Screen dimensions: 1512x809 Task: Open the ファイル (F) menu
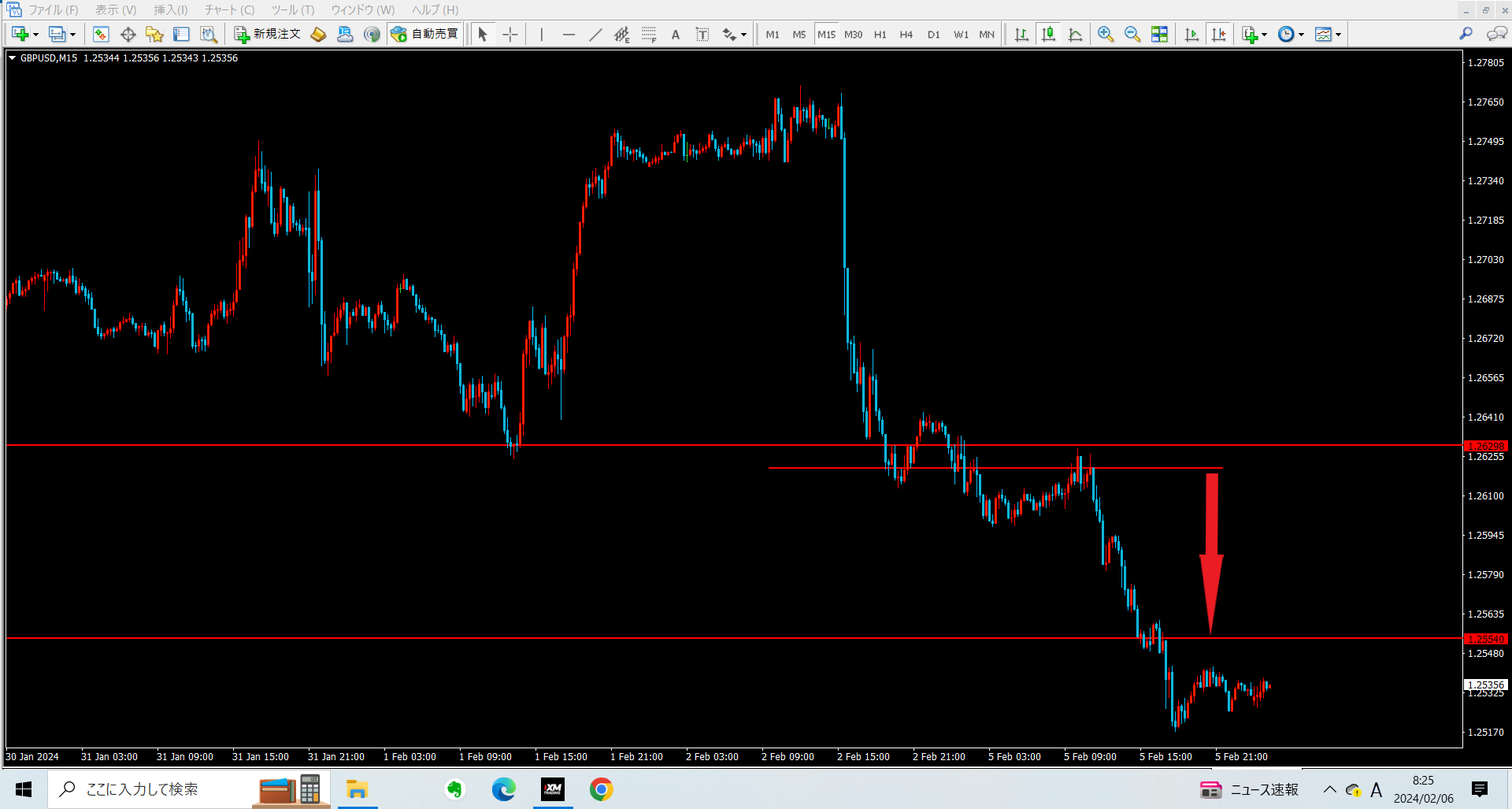point(54,9)
